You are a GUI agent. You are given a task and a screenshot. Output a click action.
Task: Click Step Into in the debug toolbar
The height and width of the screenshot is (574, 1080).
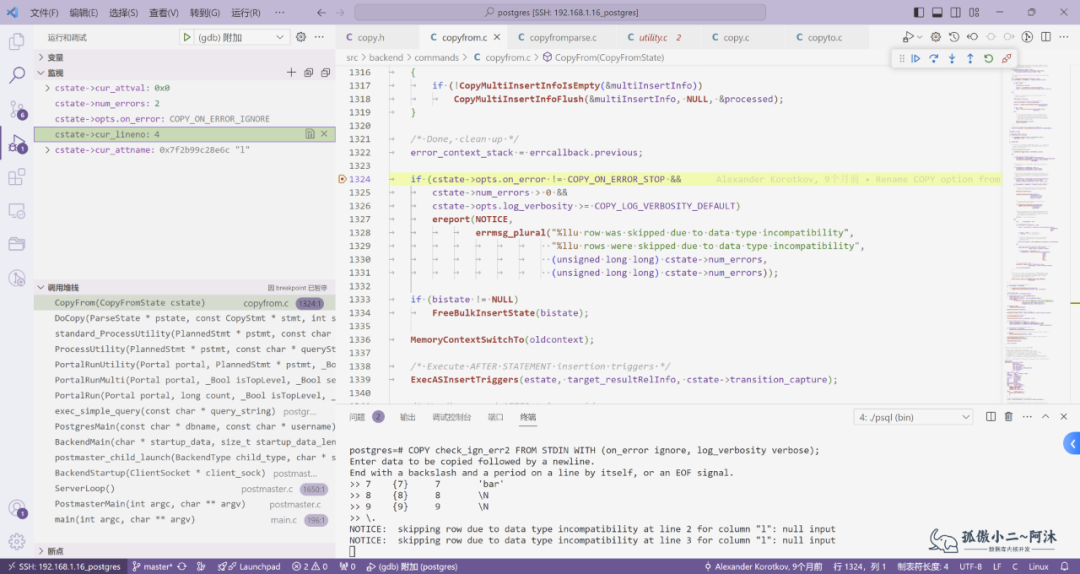(x=951, y=59)
